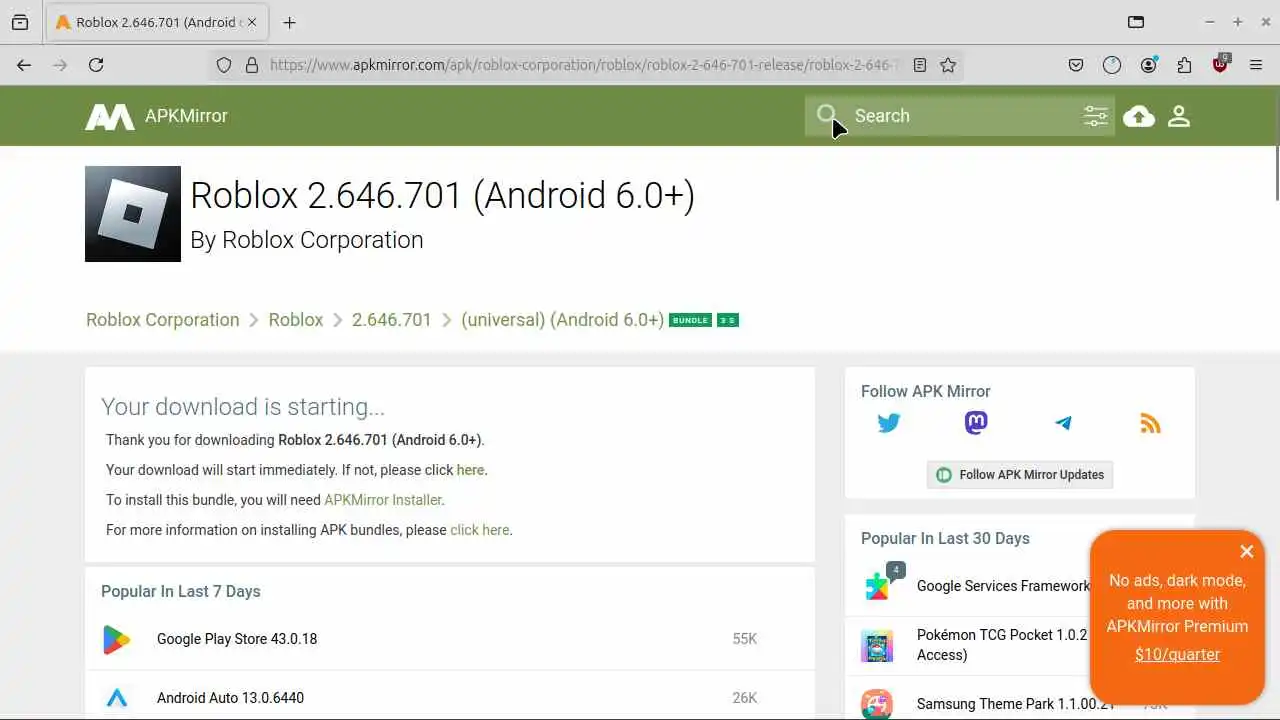Open the search filter settings icon

1096,116
